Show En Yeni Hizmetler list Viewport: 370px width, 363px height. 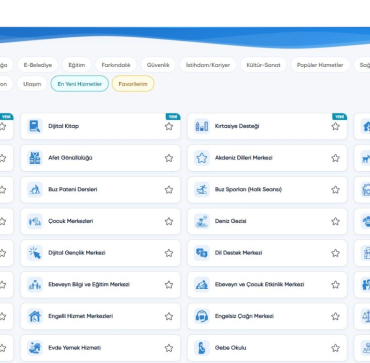[x=80, y=84]
